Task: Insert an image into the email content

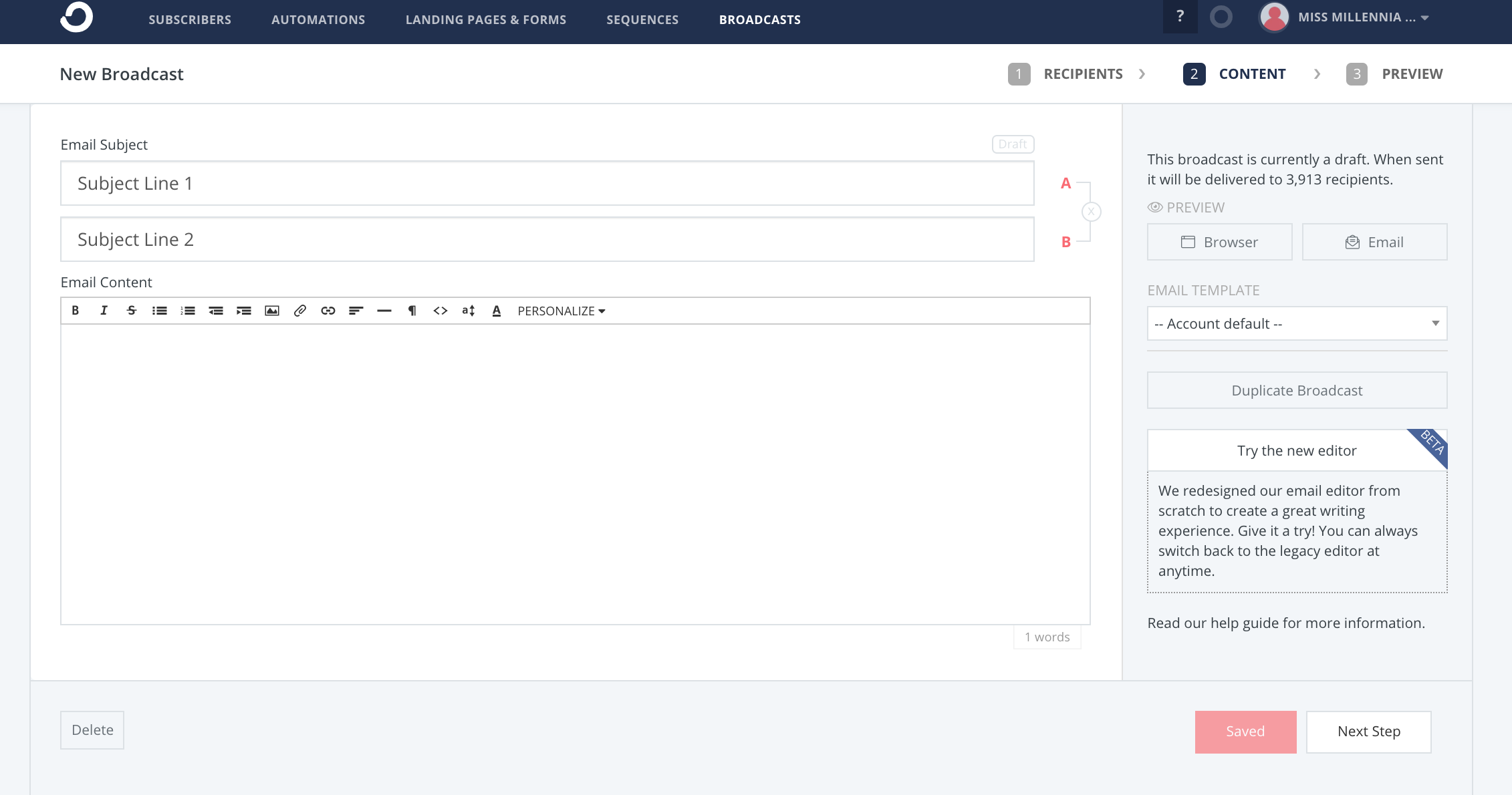Action: 272,310
